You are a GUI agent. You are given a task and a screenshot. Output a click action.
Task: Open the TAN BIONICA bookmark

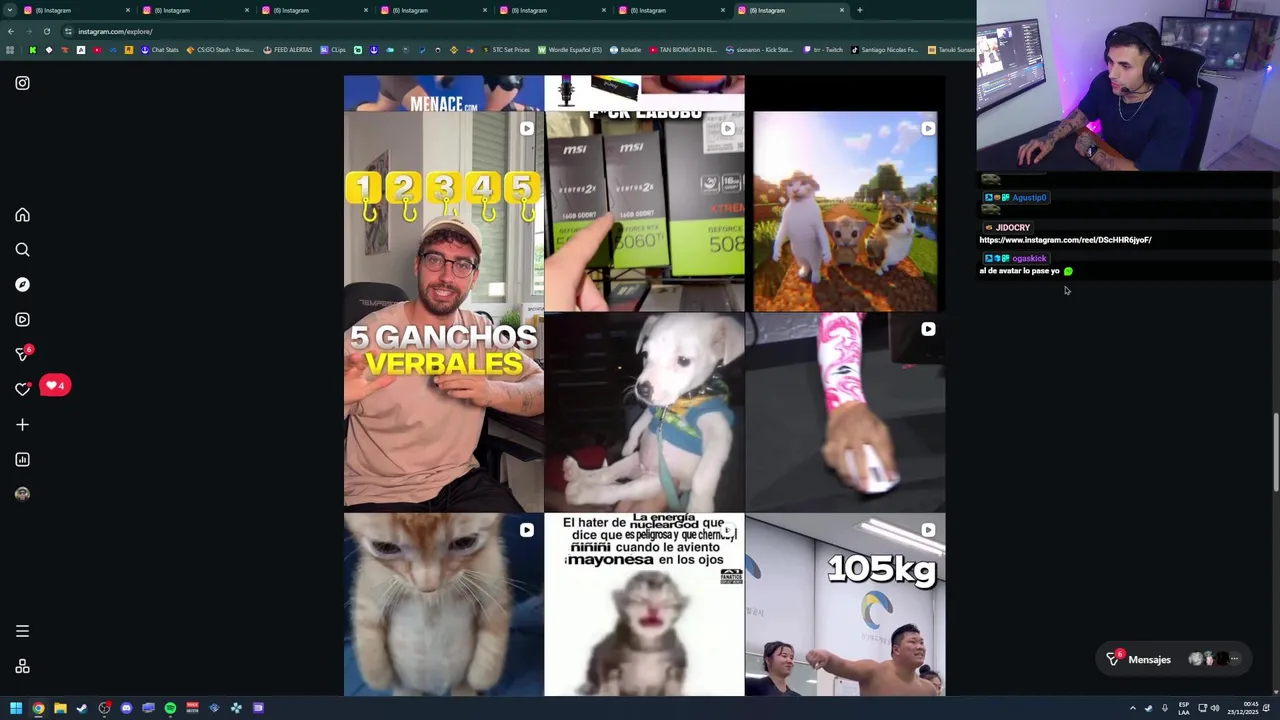(x=683, y=50)
